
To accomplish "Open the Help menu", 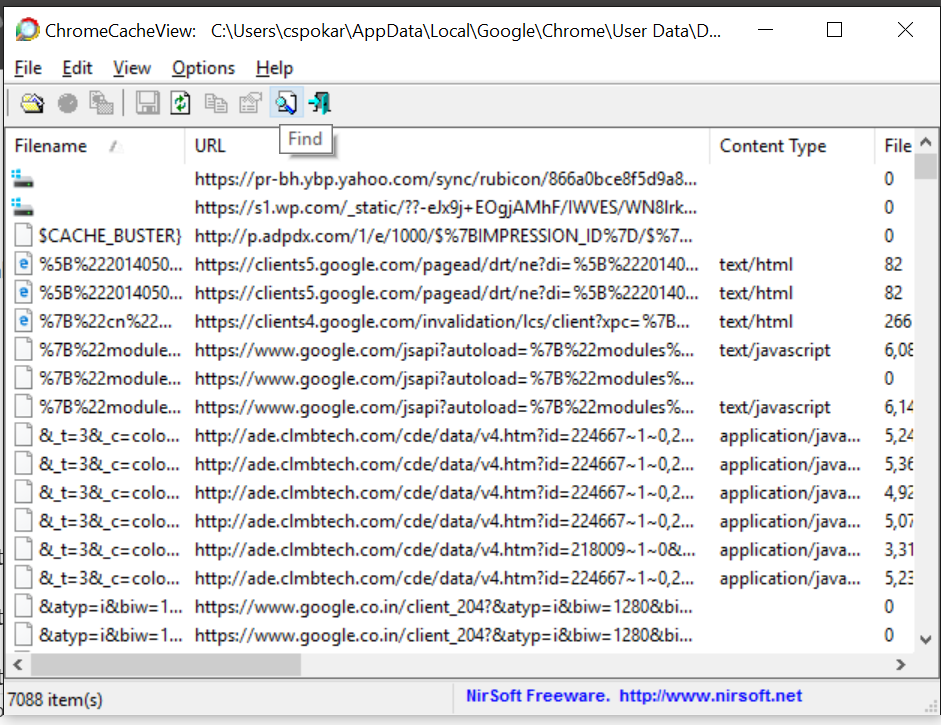I will point(274,68).
